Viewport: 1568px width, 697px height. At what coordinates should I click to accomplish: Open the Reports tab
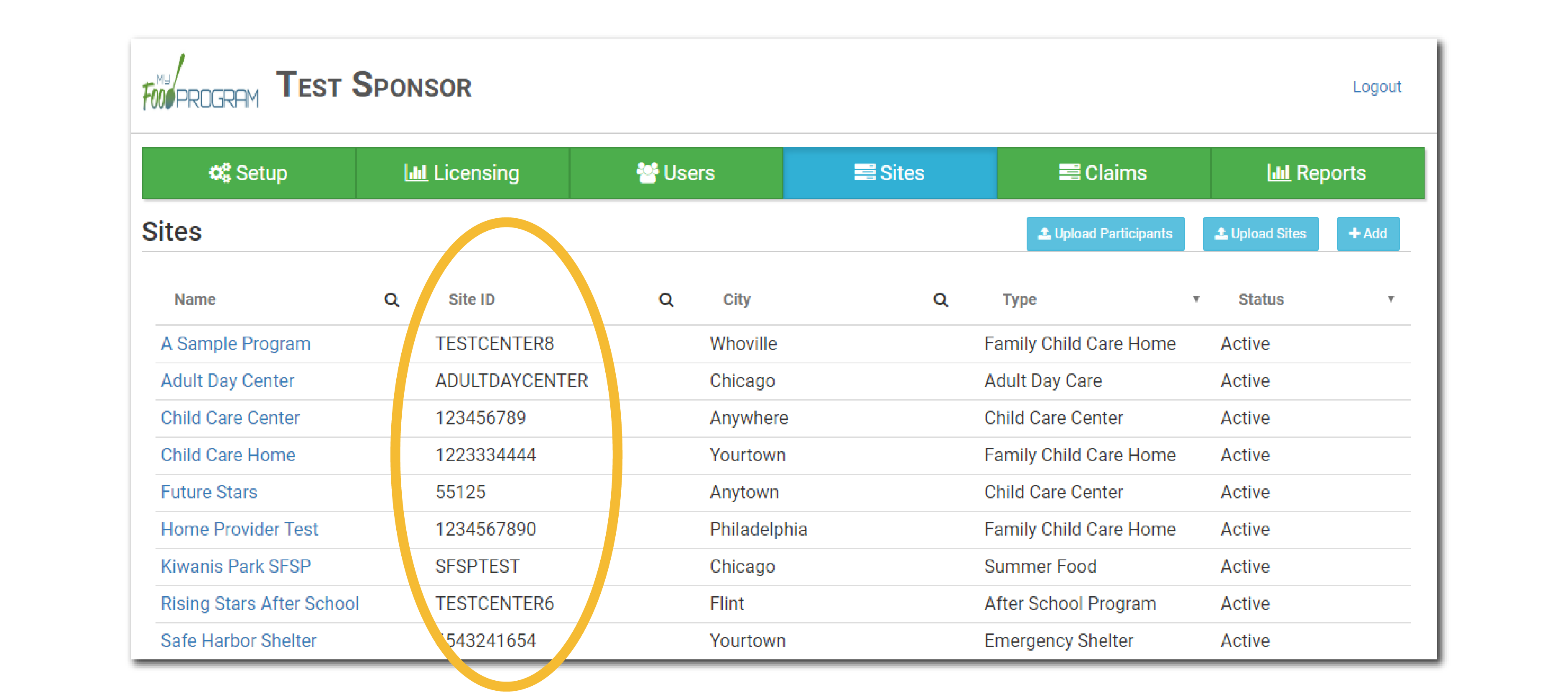click(x=1317, y=173)
